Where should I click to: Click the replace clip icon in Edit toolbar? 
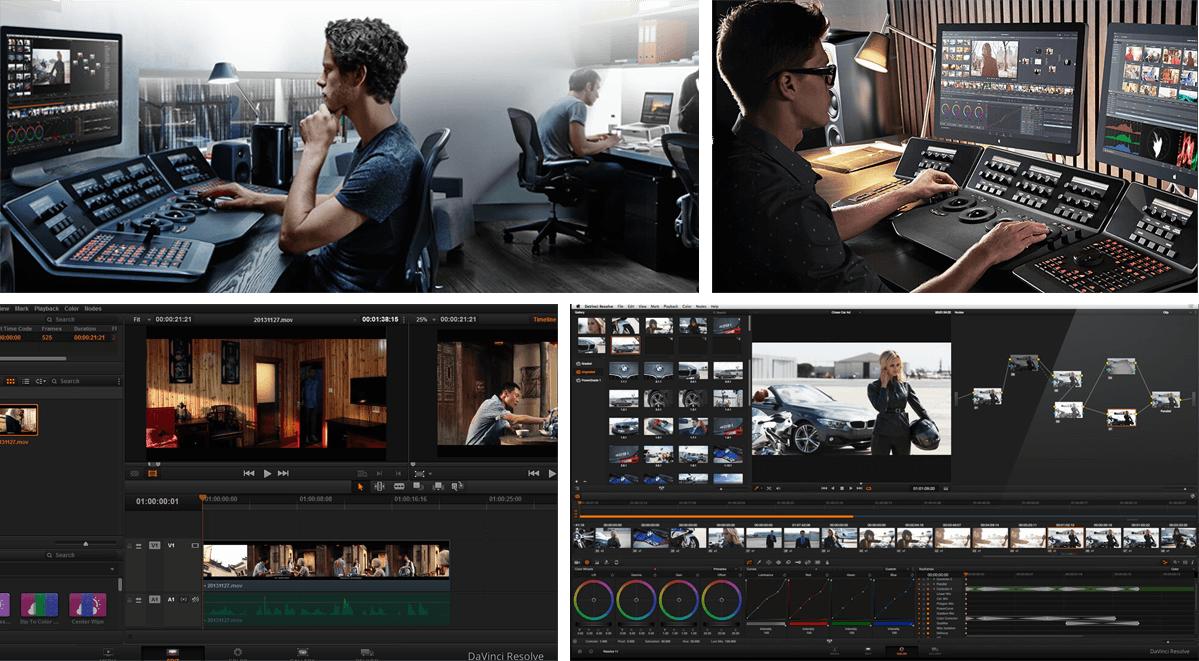pos(457,487)
